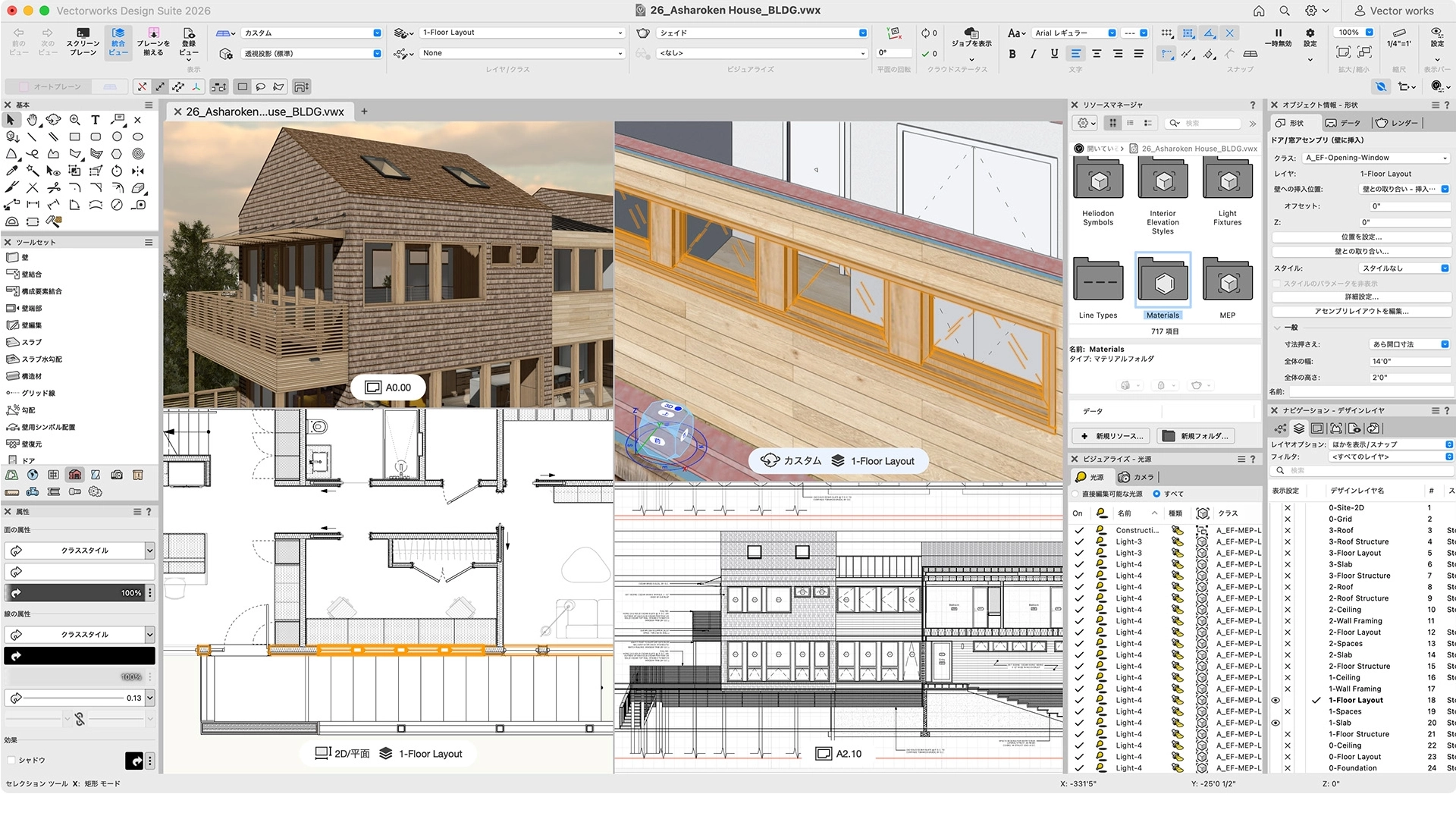Select the すべて radio button in light sources
The height and width of the screenshot is (819, 1456).
click(x=1157, y=494)
